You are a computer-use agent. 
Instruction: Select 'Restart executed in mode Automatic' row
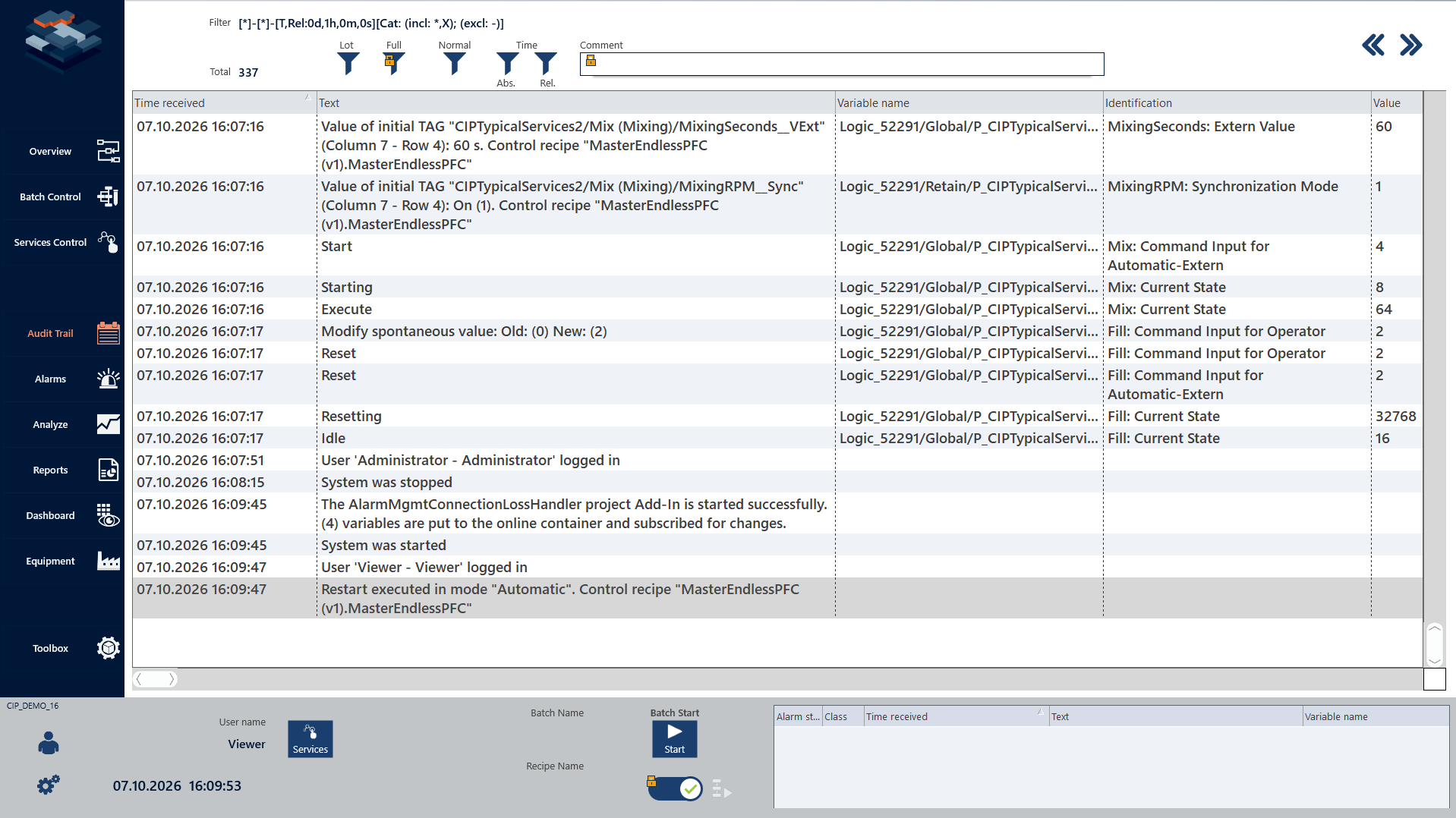click(x=777, y=598)
